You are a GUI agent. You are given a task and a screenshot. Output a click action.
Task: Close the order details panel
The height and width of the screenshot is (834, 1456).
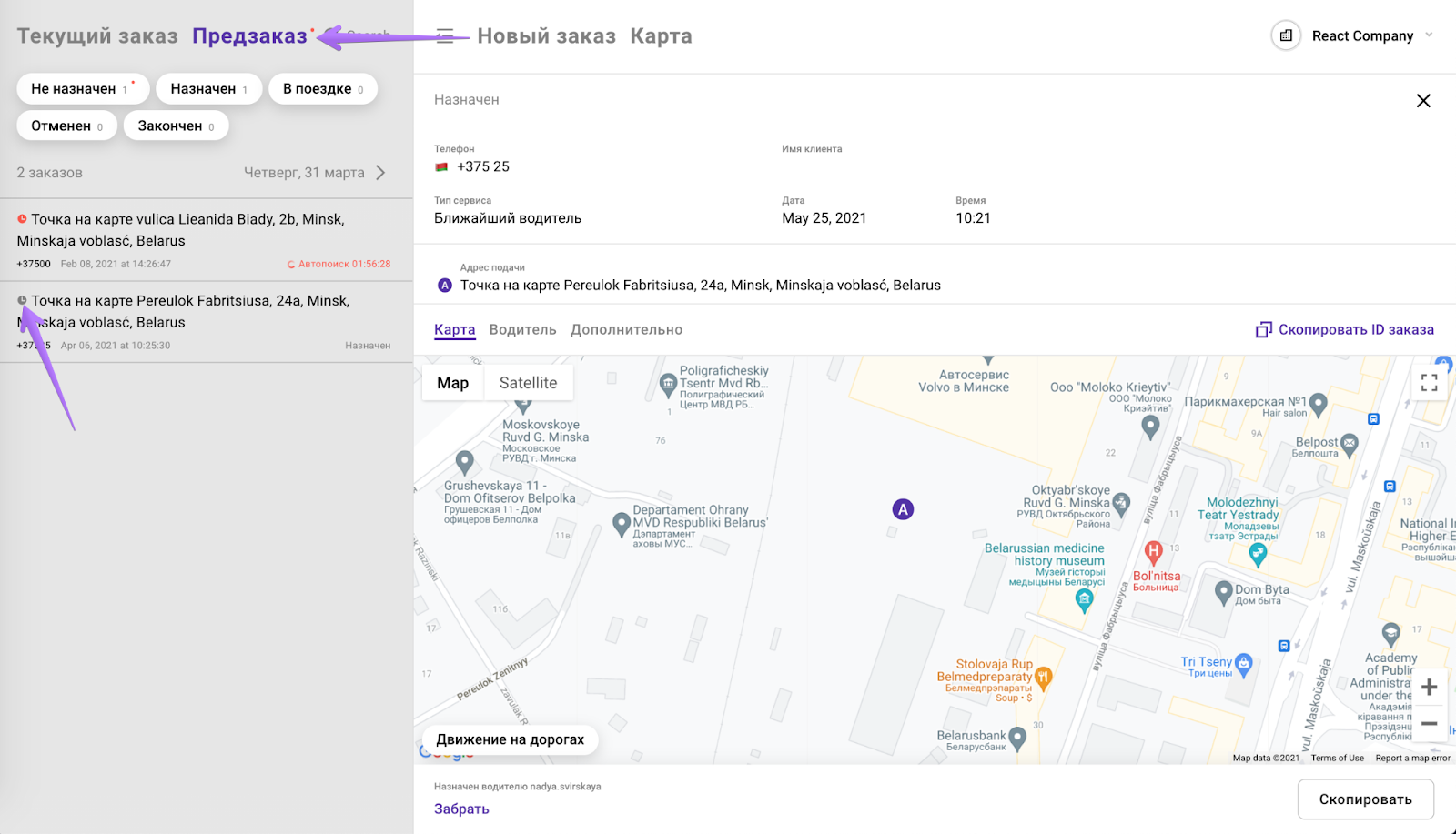tap(1423, 101)
